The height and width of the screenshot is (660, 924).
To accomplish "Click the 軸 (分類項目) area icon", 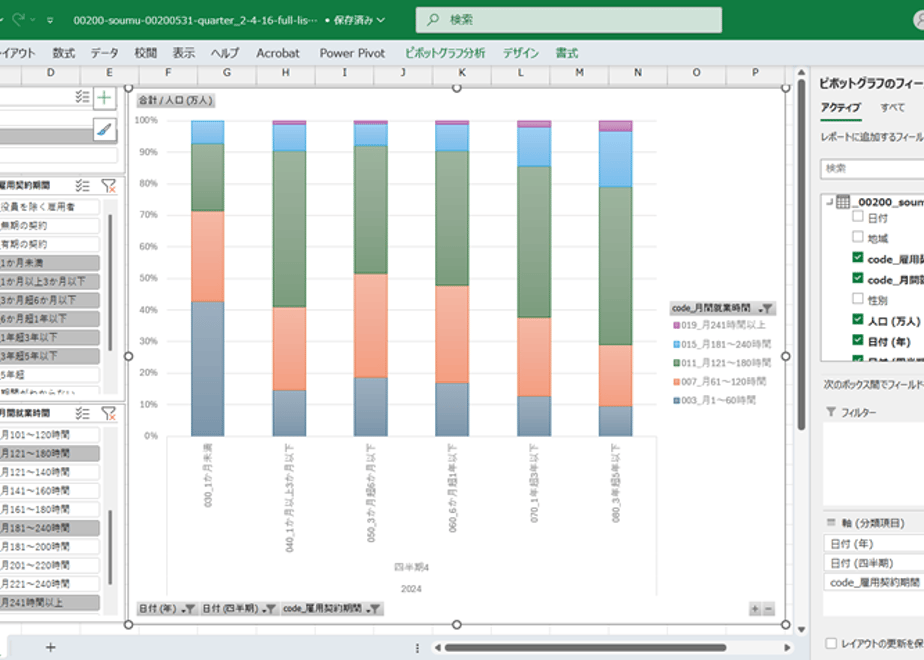I will [x=831, y=522].
